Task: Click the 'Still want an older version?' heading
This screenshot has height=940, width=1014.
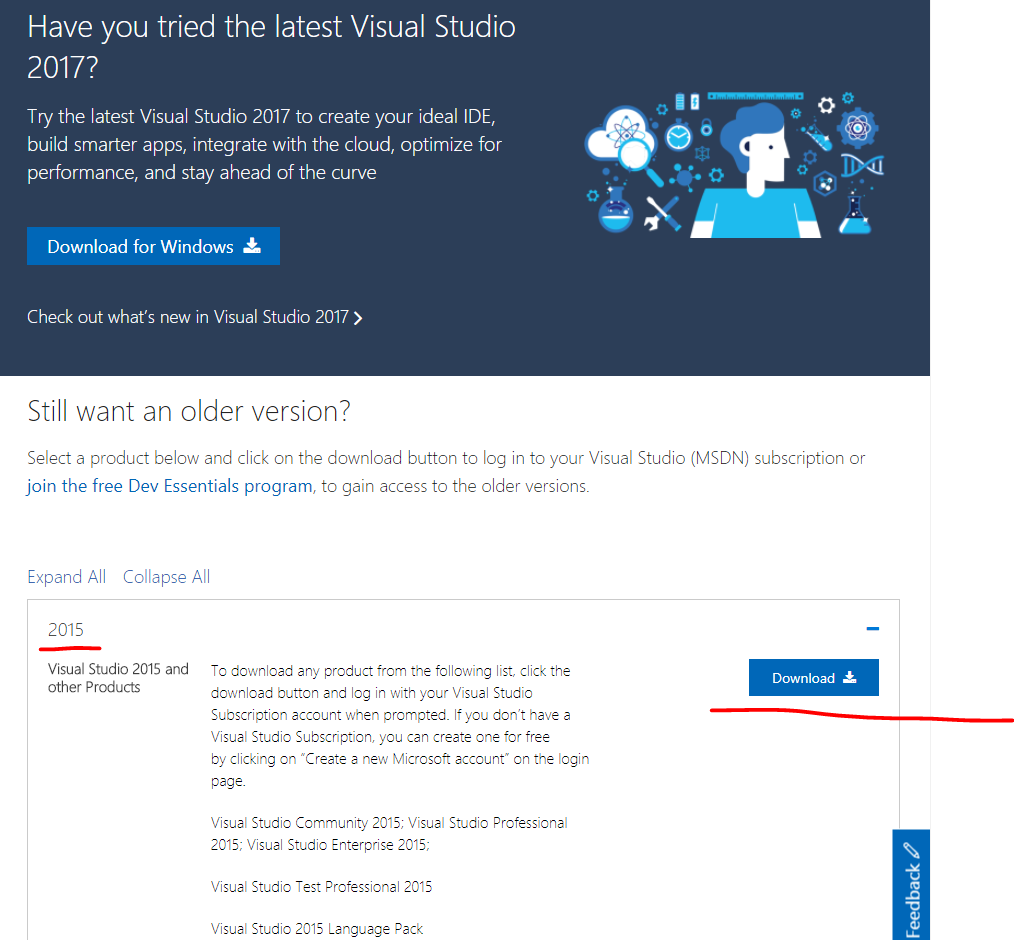Action: tap(189, 411)
